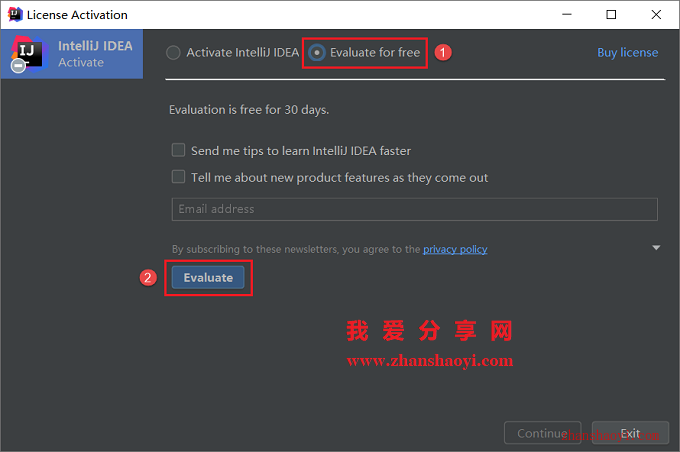The width and height of the screenshot is (680, 452).
Task: Click the Exit button
Action: [630, 433]
